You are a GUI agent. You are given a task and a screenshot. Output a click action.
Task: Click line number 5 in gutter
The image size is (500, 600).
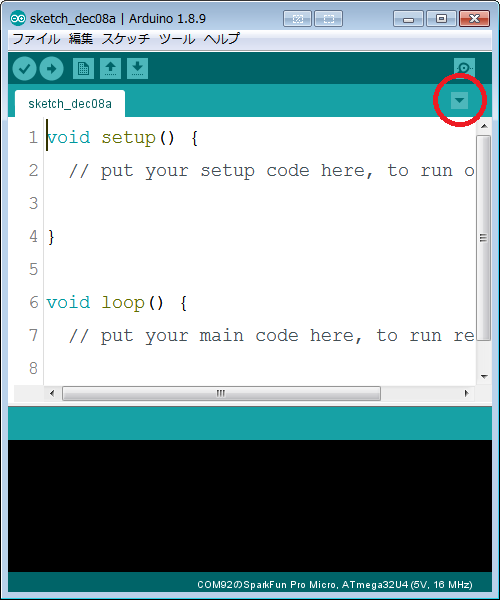[x=34, y=269]
